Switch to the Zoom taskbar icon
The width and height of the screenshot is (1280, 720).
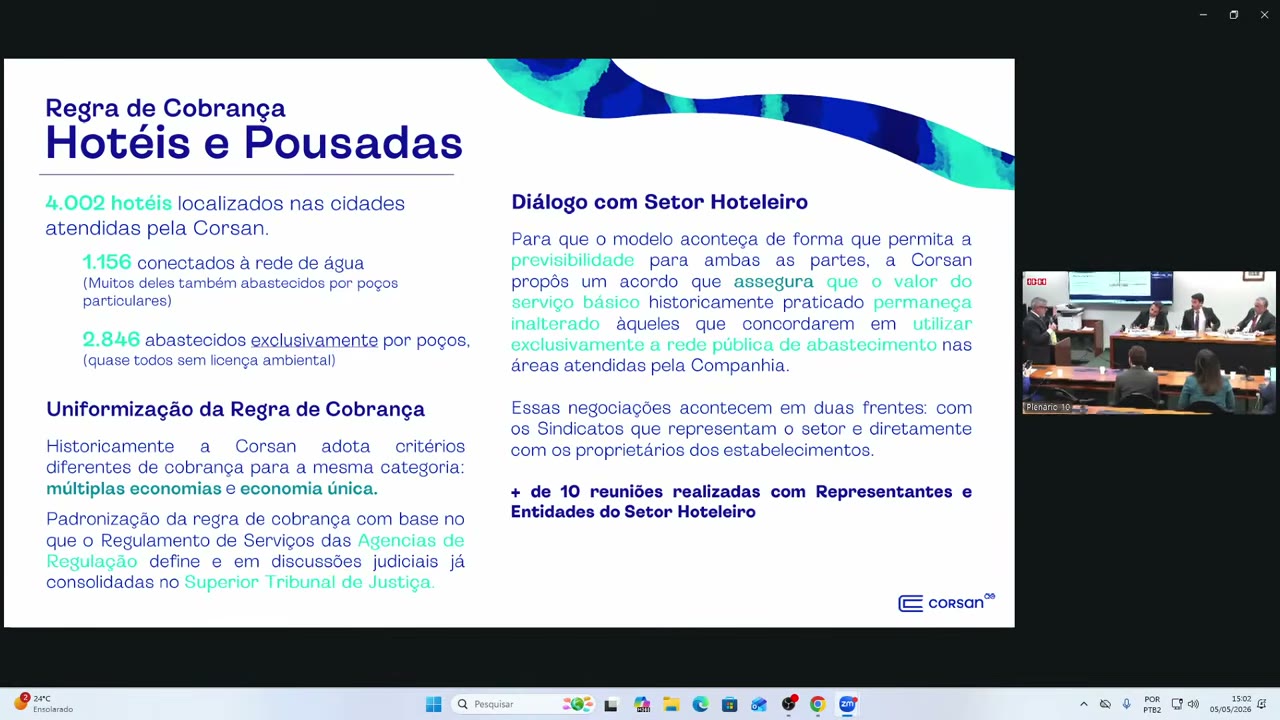[x=847, y=704]
